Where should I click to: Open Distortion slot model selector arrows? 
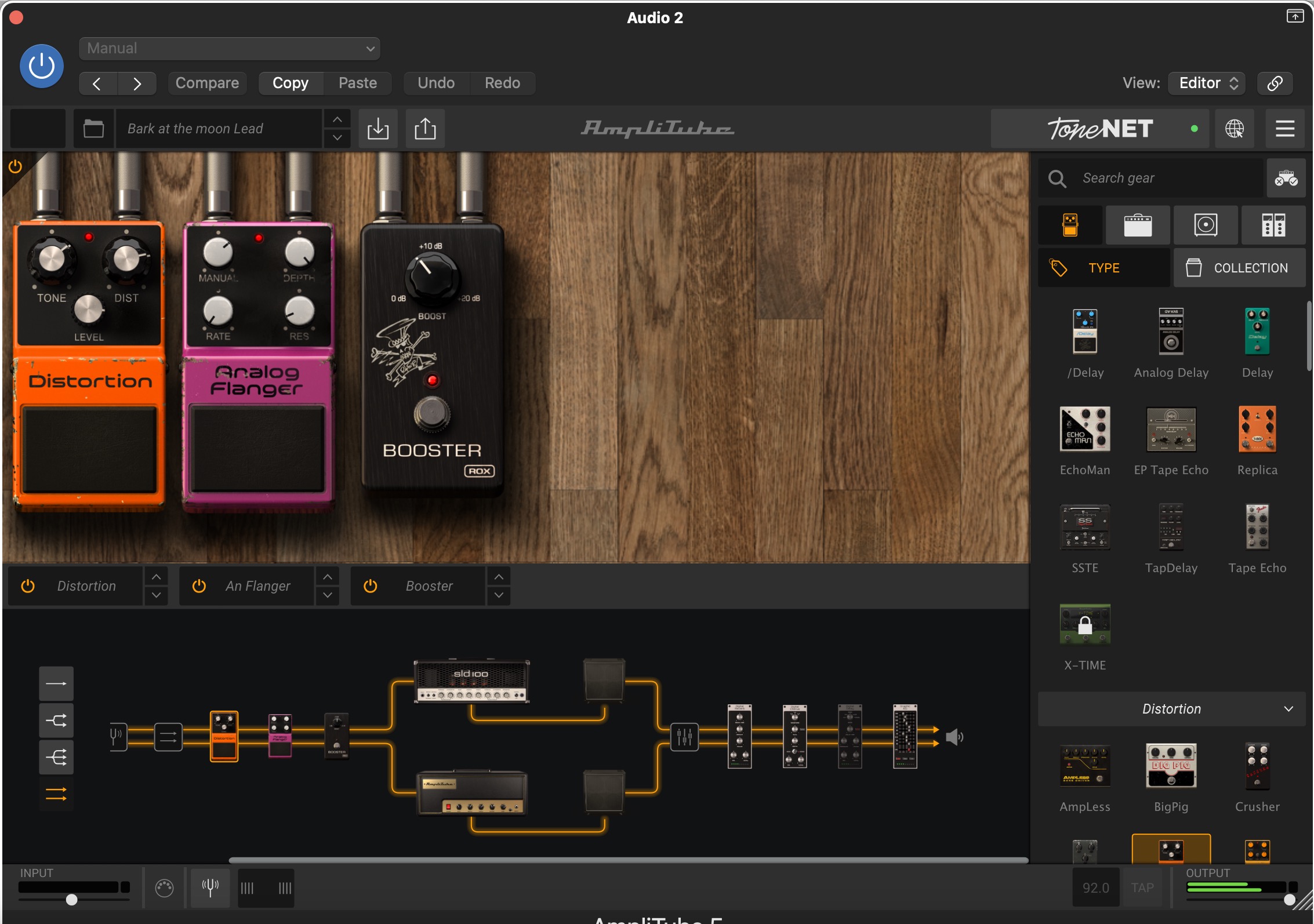coord(156,586)
